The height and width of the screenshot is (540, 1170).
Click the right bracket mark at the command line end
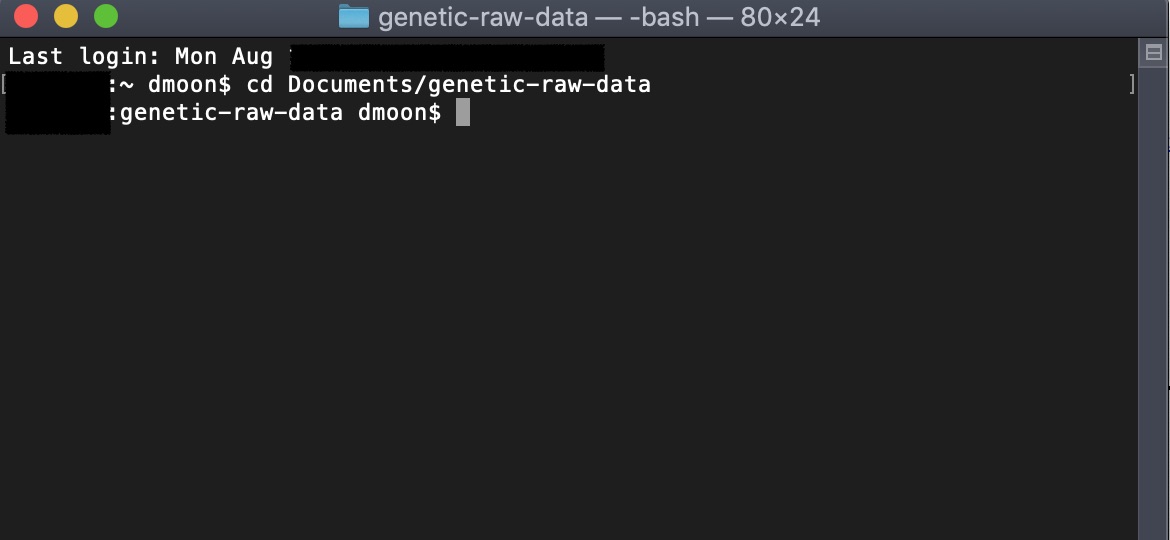point(1132,84)
